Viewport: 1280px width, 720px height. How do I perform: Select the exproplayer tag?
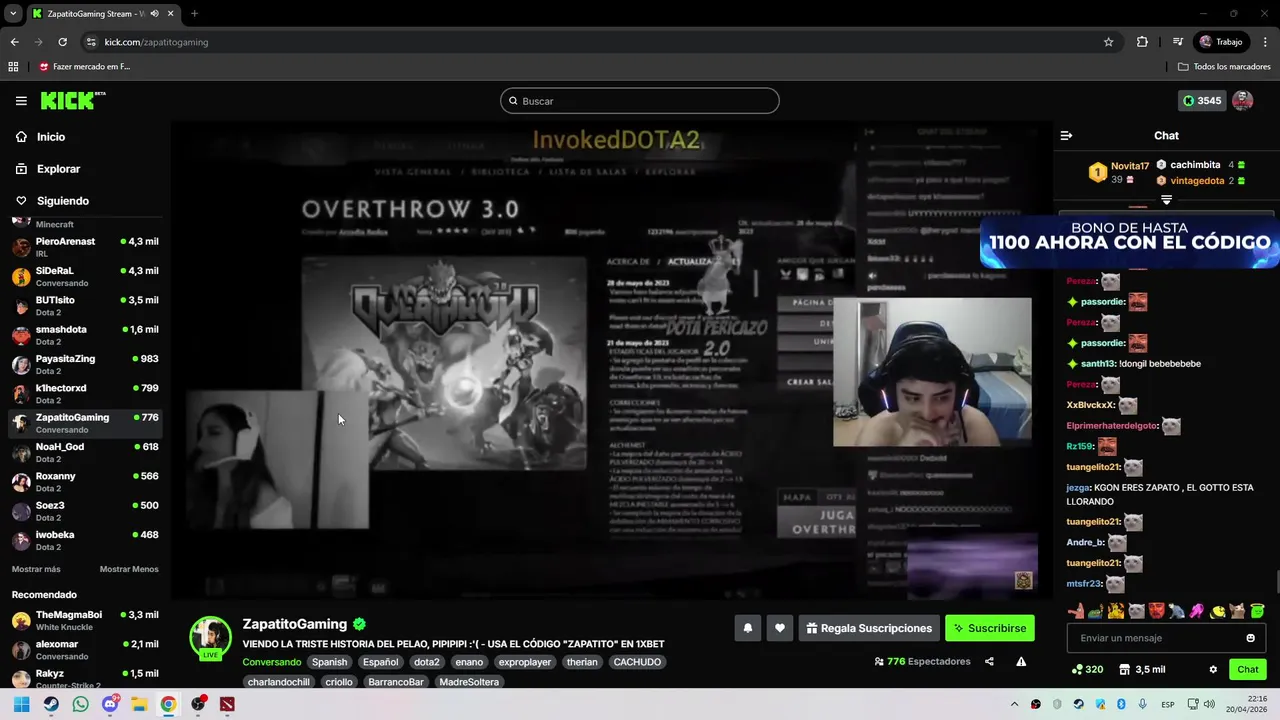[525, 662]
